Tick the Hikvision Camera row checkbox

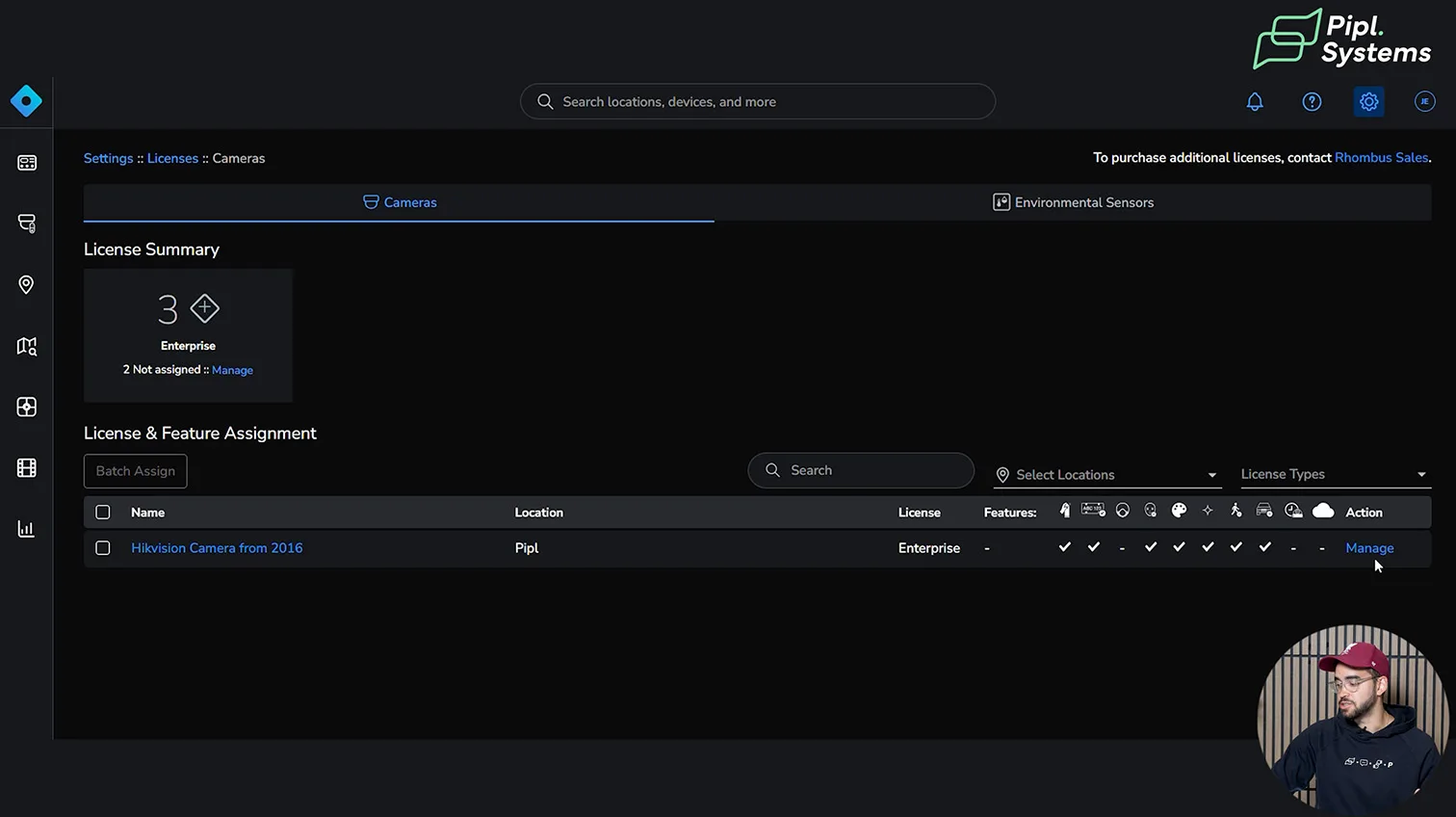click(103, 548)
